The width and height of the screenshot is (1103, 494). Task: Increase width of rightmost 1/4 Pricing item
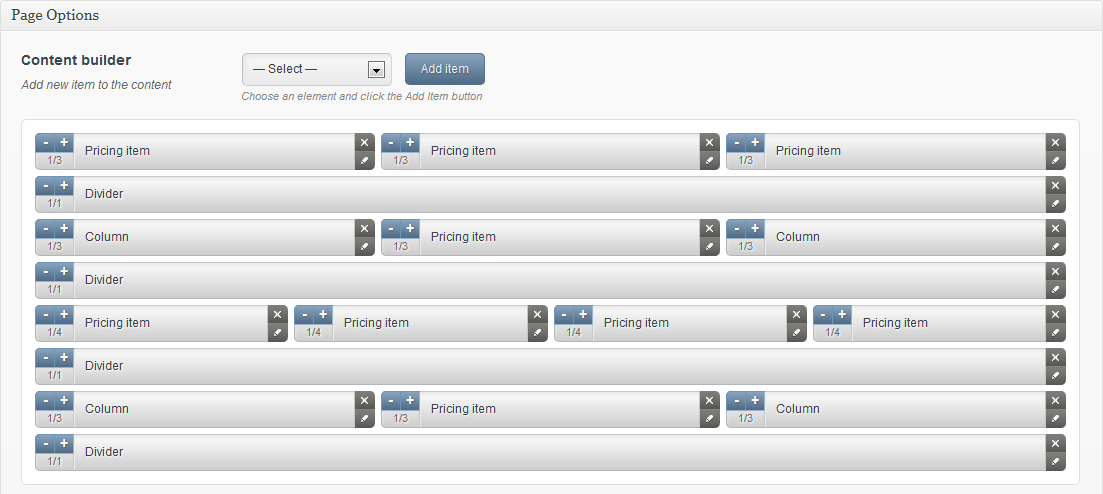coord(842,314)
